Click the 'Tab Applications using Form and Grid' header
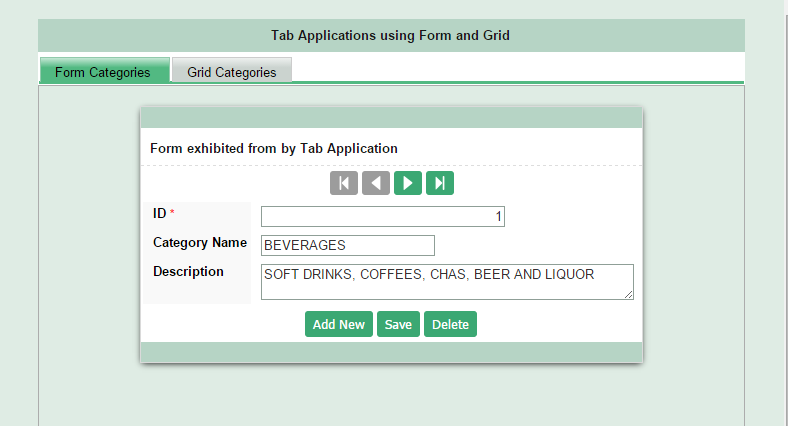Screen dimensions: 788x426 pos(390,35)
